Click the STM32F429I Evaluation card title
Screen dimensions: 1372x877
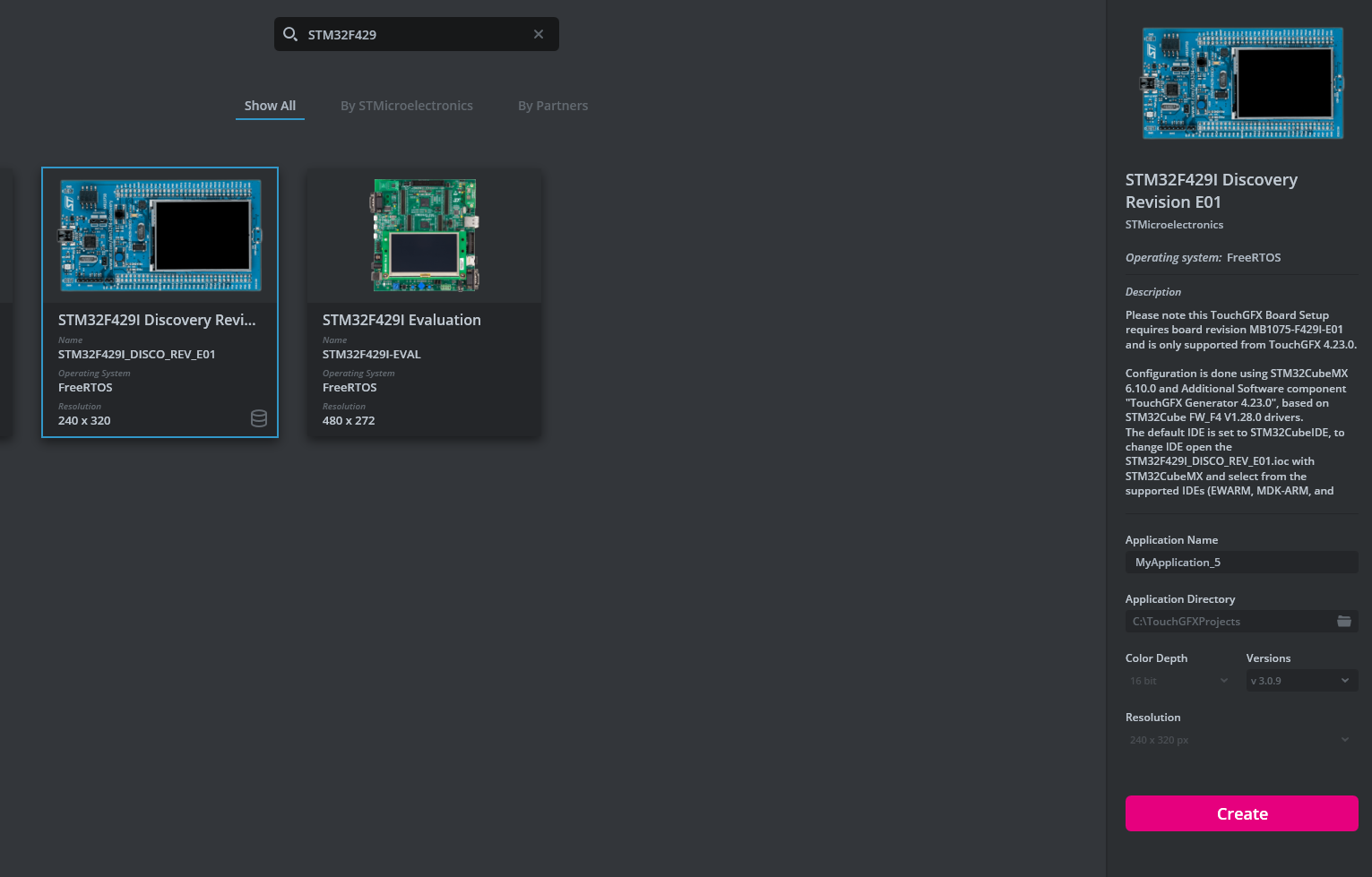pyautogui.click(x=401, y=320)
